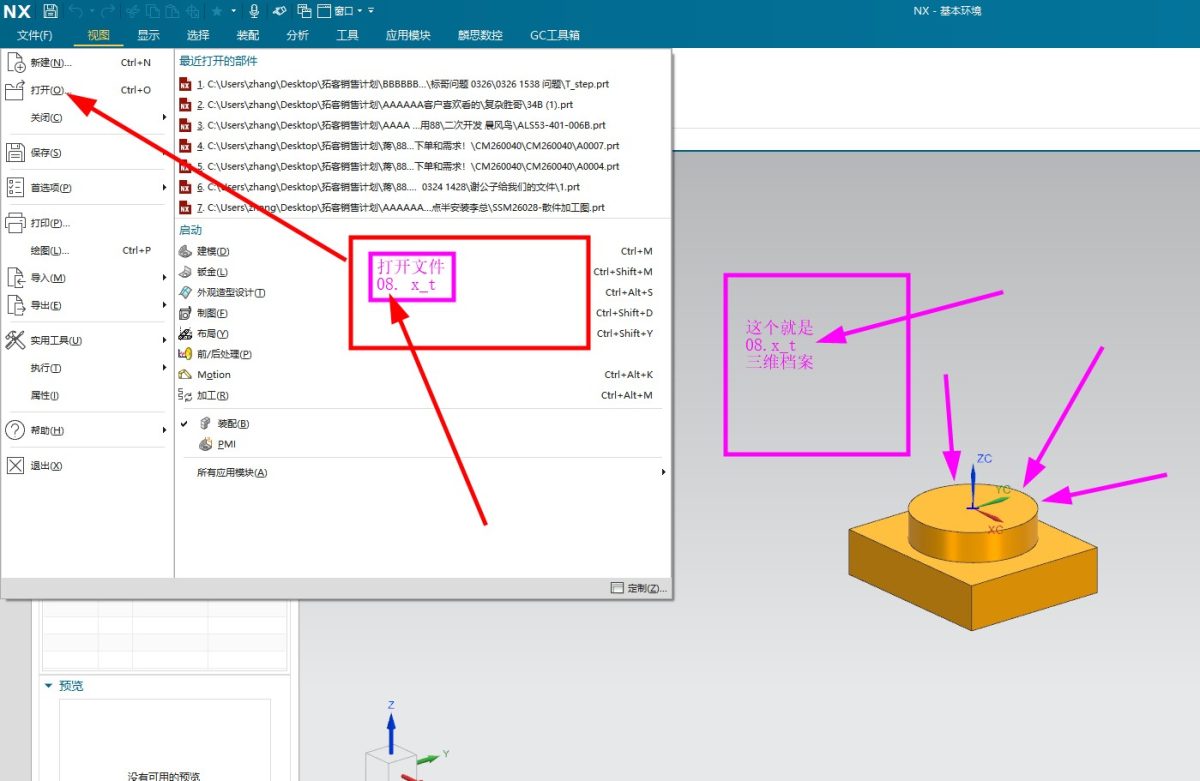This screenshot has height=781, width=1200.
Task: Click 打开 Open in the File menu
Action: coord(47,90)
